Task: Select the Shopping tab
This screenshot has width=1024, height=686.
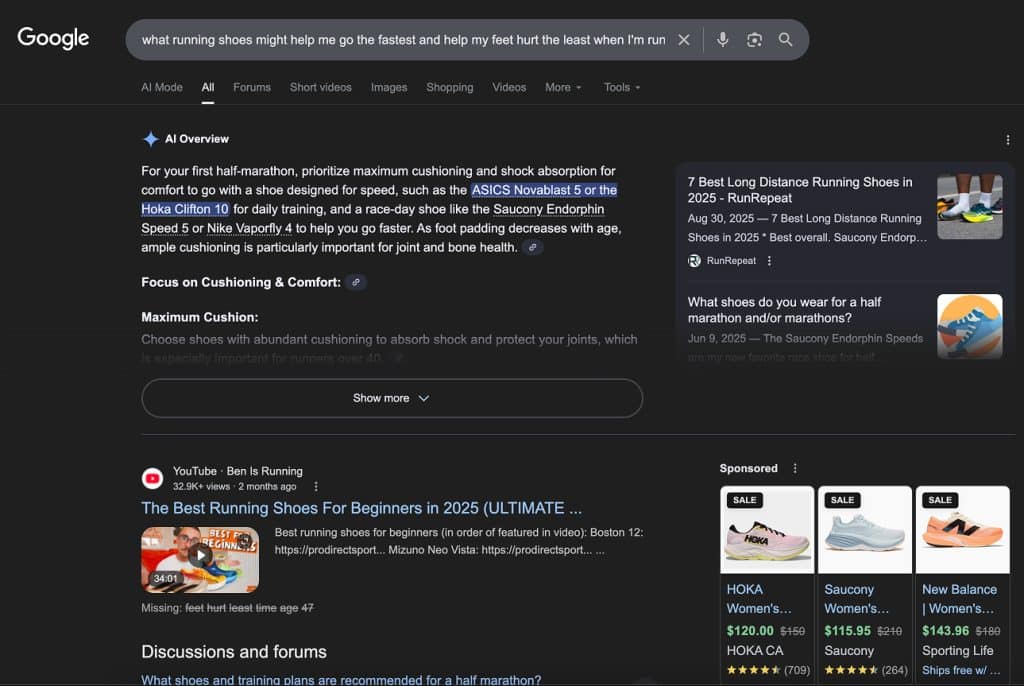Action: pyautogui.click(x=449, y=87)
